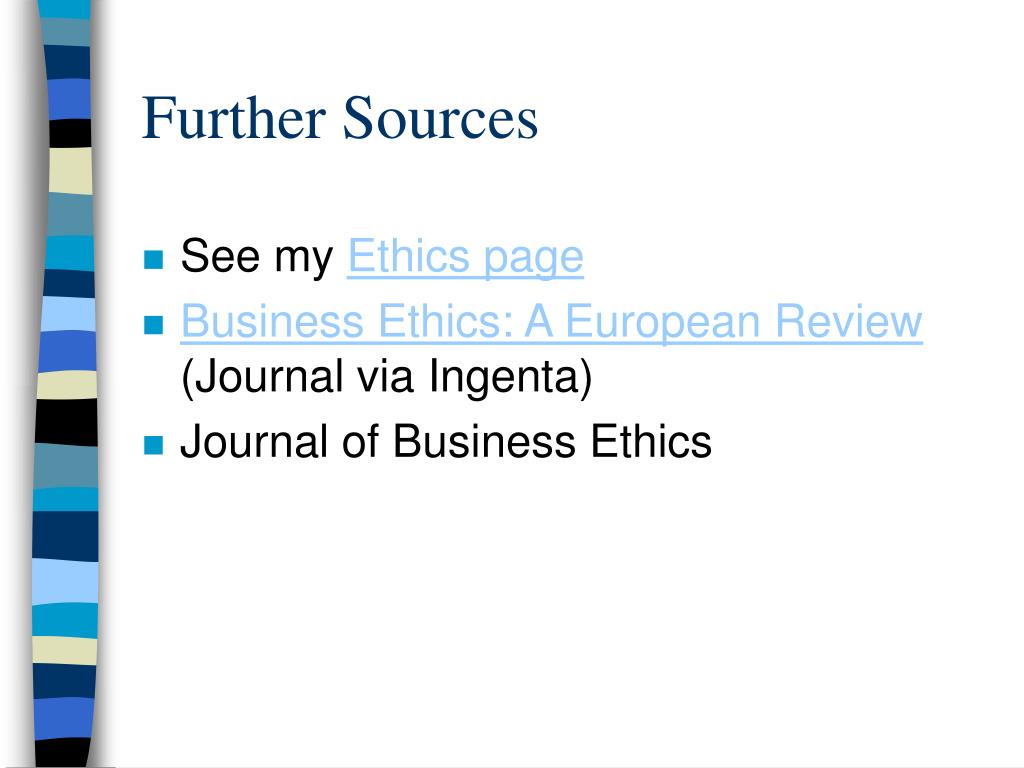Click the word Journal in the last bullet
The image size is (1024, 768).
[x=253, y=441]
